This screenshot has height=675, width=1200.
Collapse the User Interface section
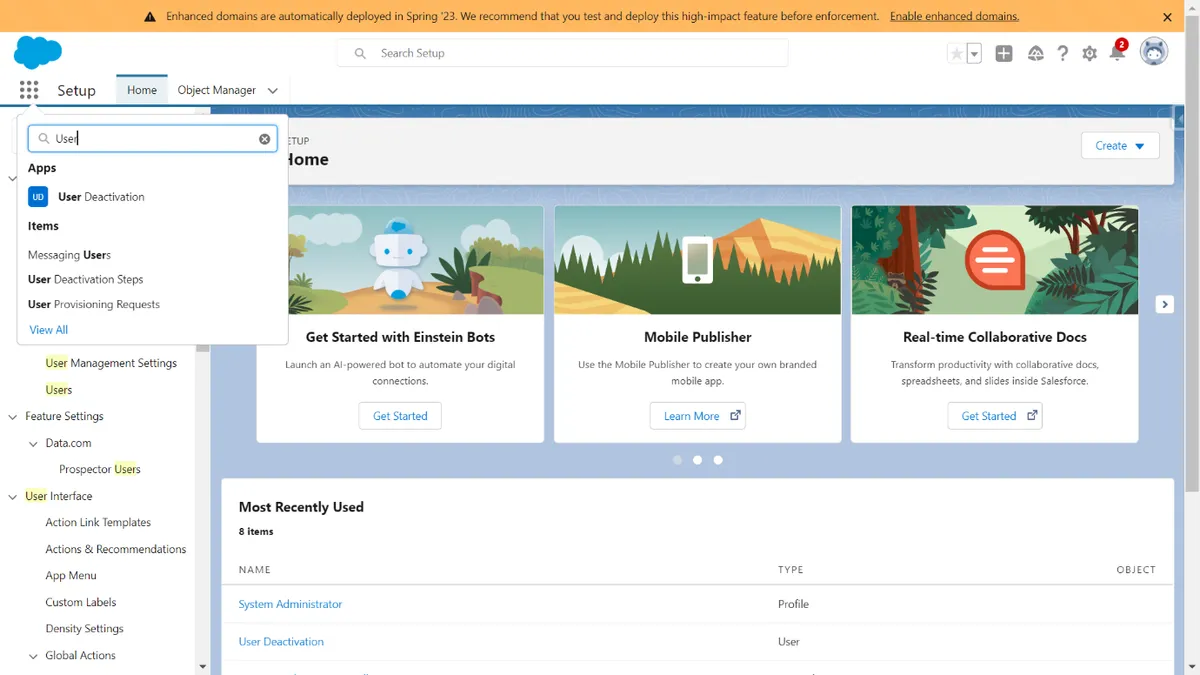13,496
